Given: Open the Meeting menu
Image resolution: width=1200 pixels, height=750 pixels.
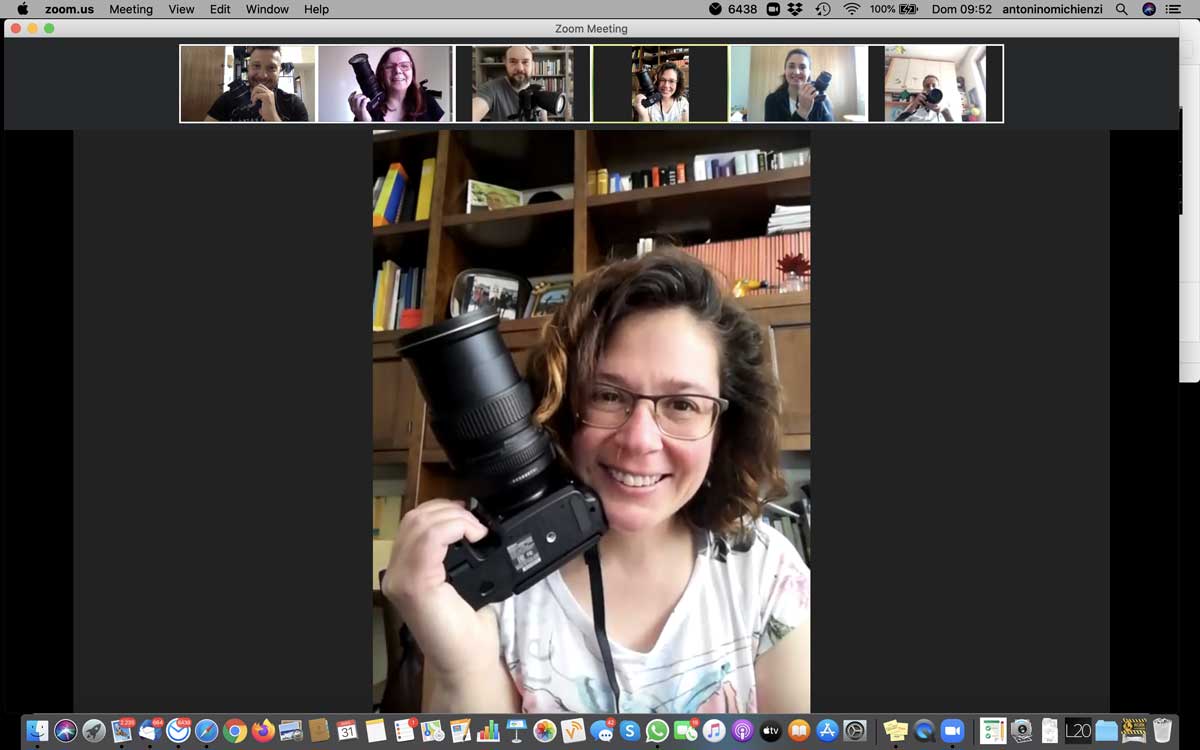Looking at the screenshot, I should click(131, 9).
